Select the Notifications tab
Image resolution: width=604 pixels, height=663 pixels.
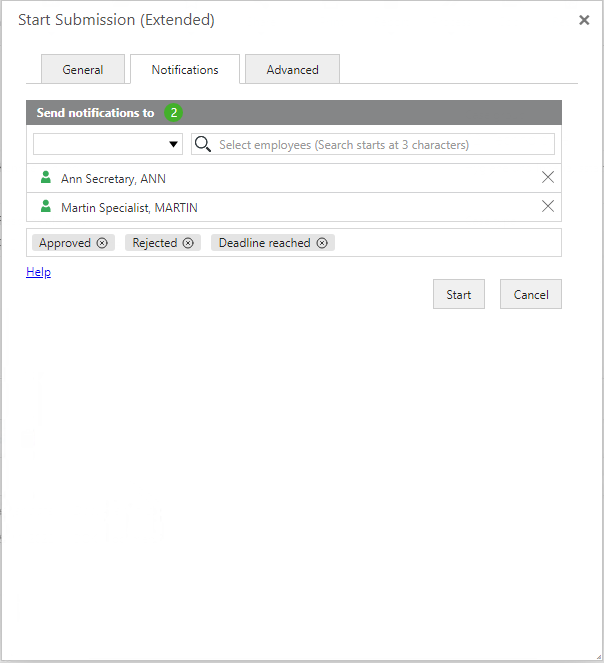[185, 70]
